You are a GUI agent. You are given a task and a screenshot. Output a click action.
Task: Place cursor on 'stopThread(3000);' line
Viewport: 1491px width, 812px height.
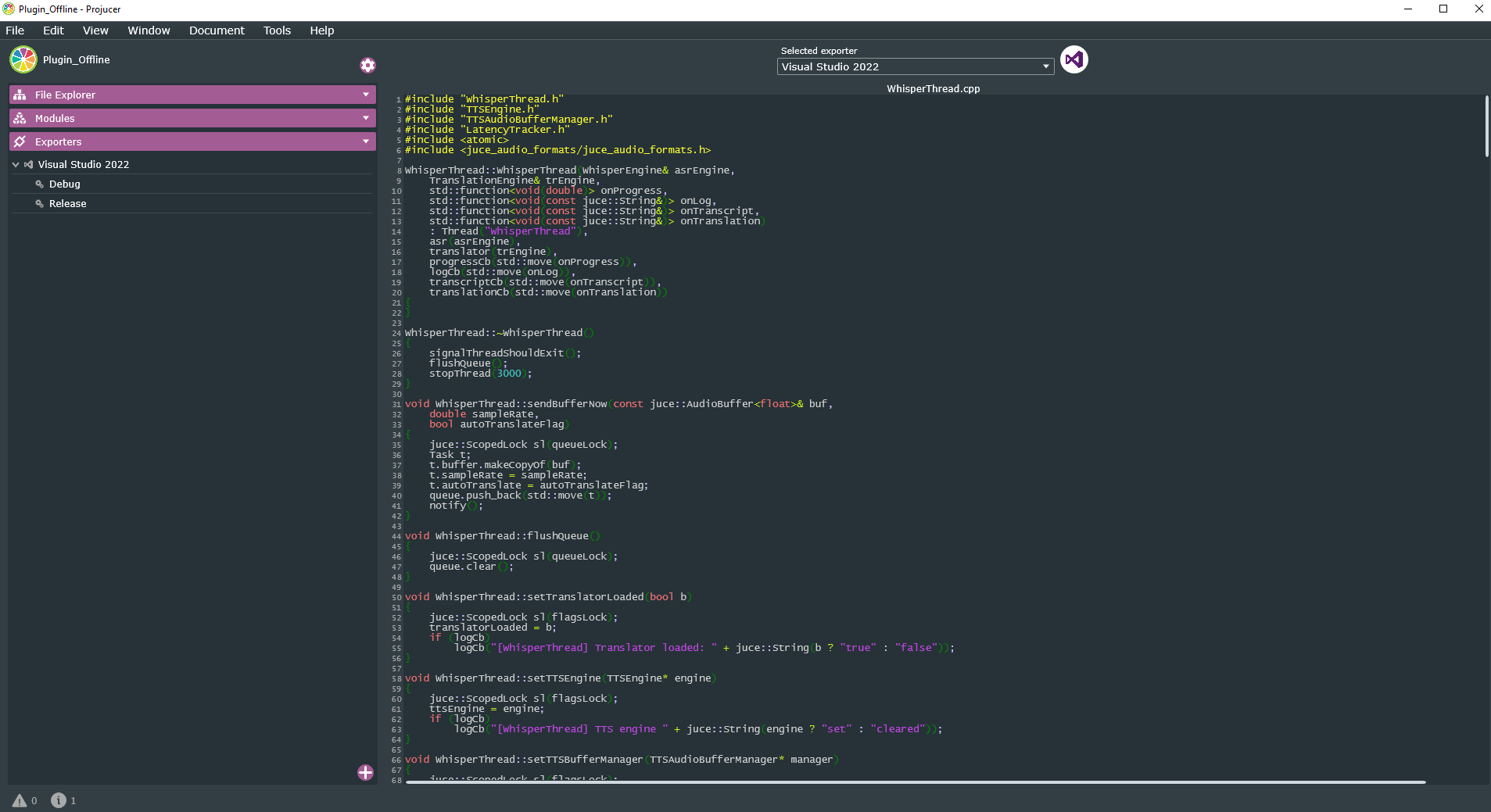[x=480, y=374]
